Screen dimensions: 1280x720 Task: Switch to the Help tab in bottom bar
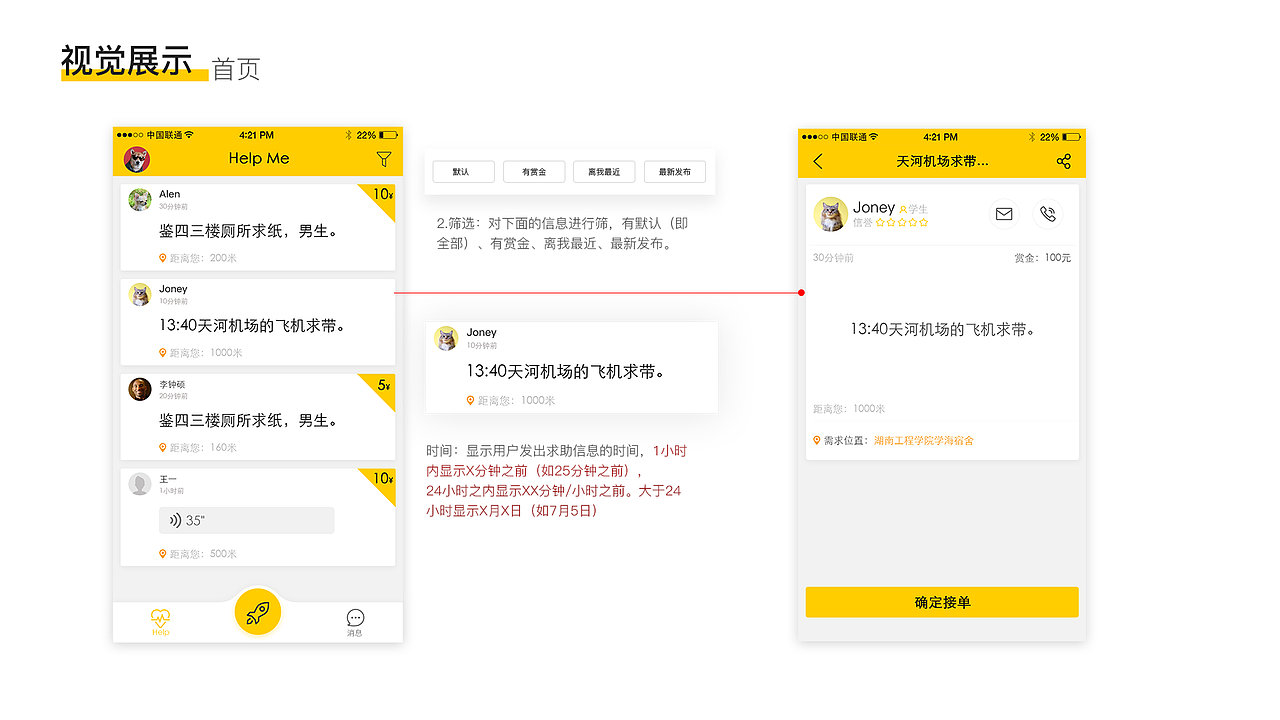161,622
